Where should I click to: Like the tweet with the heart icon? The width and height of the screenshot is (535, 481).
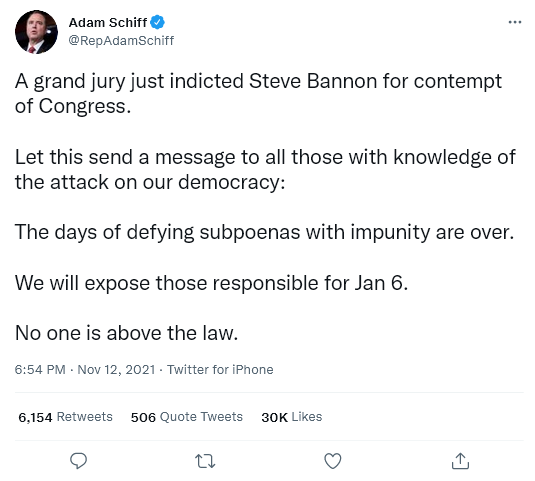coord(333,461)
